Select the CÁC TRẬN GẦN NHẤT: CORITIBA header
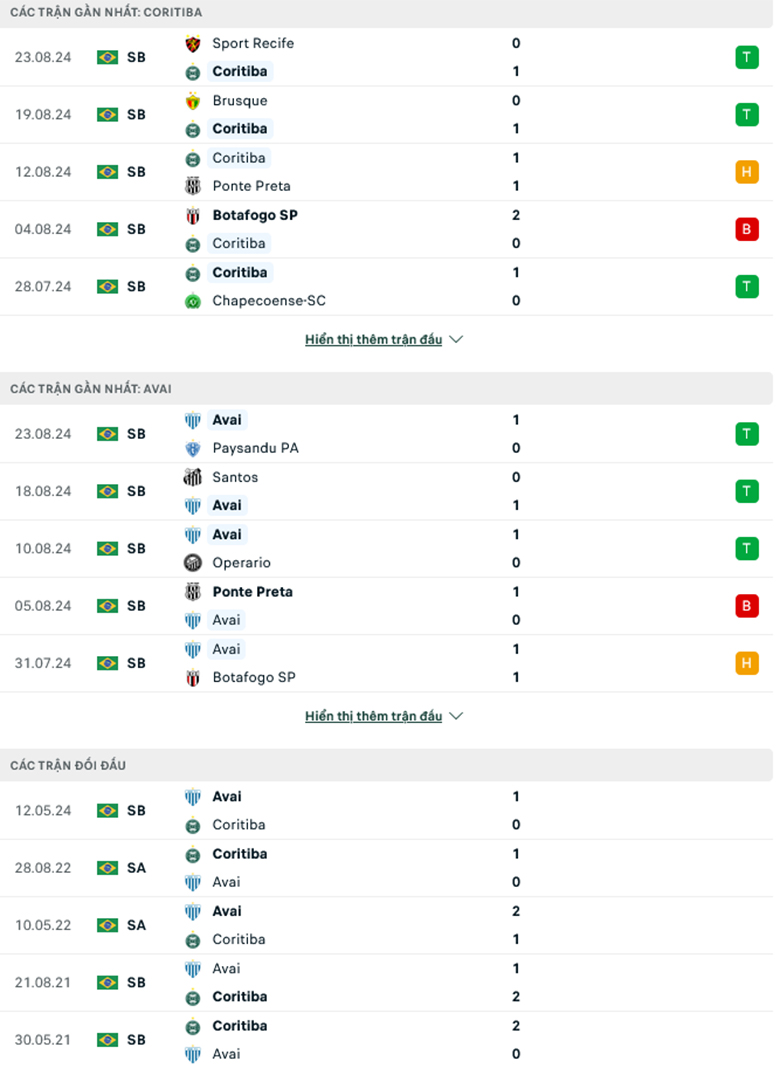 tap(106, 12)
